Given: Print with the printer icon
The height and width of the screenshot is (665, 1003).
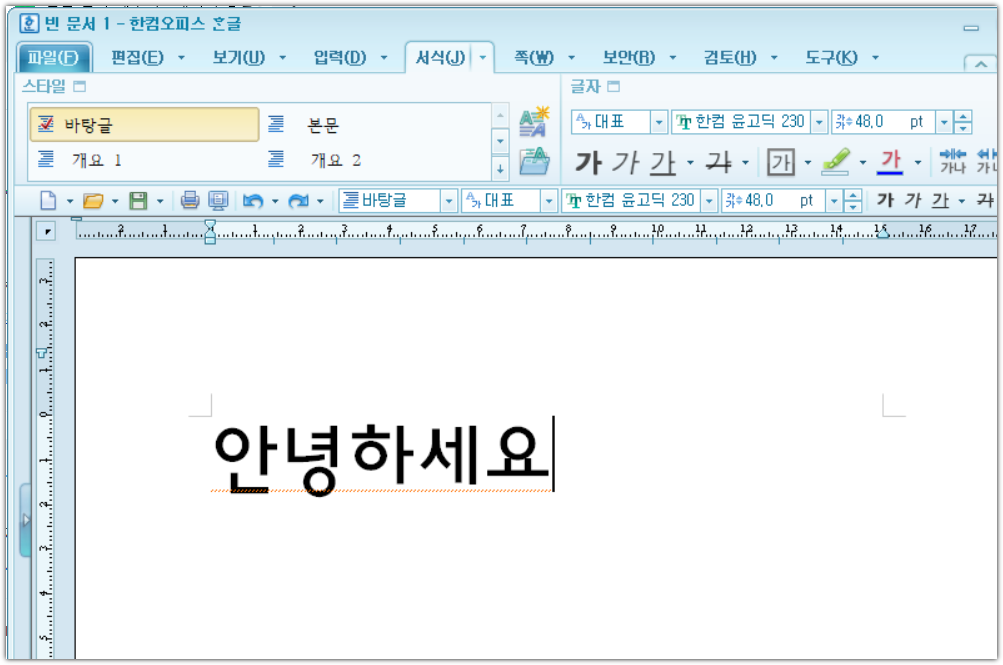Looking at the screenshot, I should coord(189,201).
